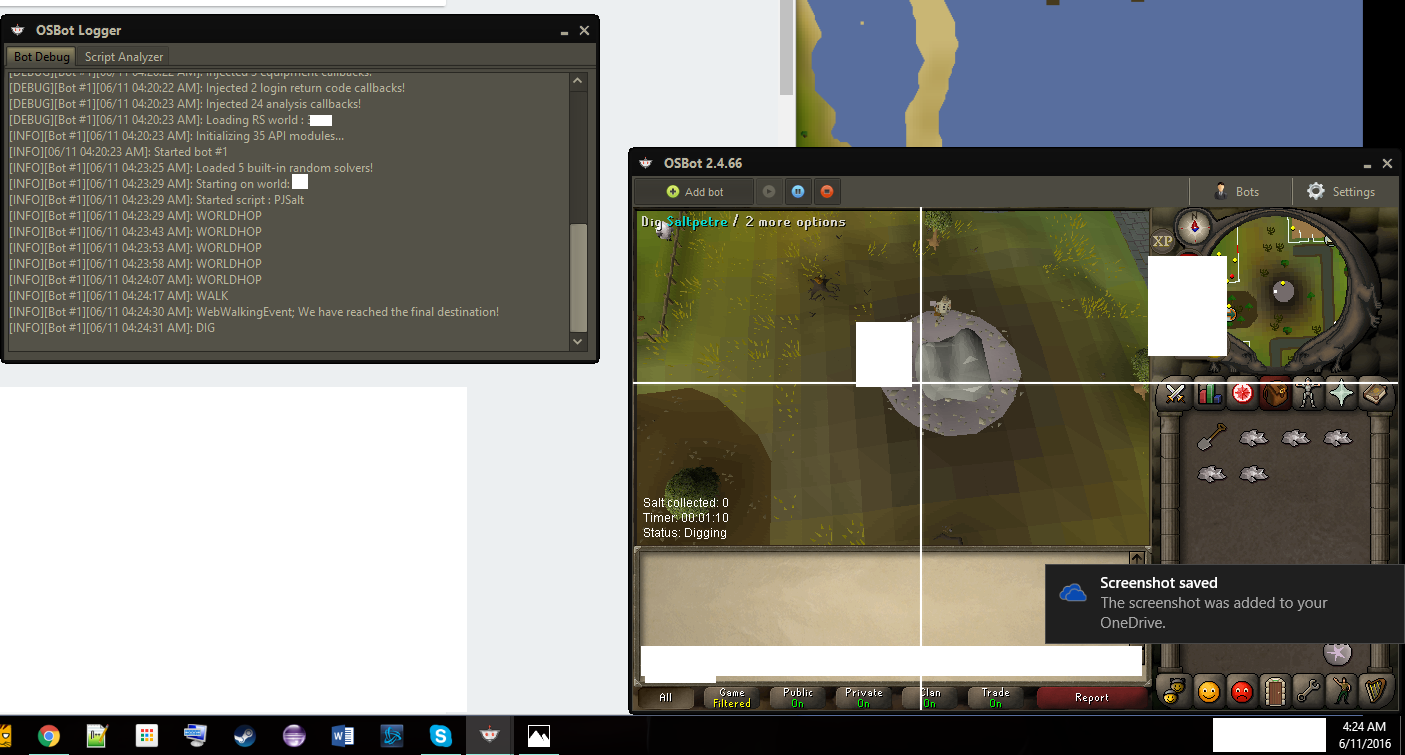
Task: Click the chatbox scroll up arrow
Action: [x=1136, y=559]
